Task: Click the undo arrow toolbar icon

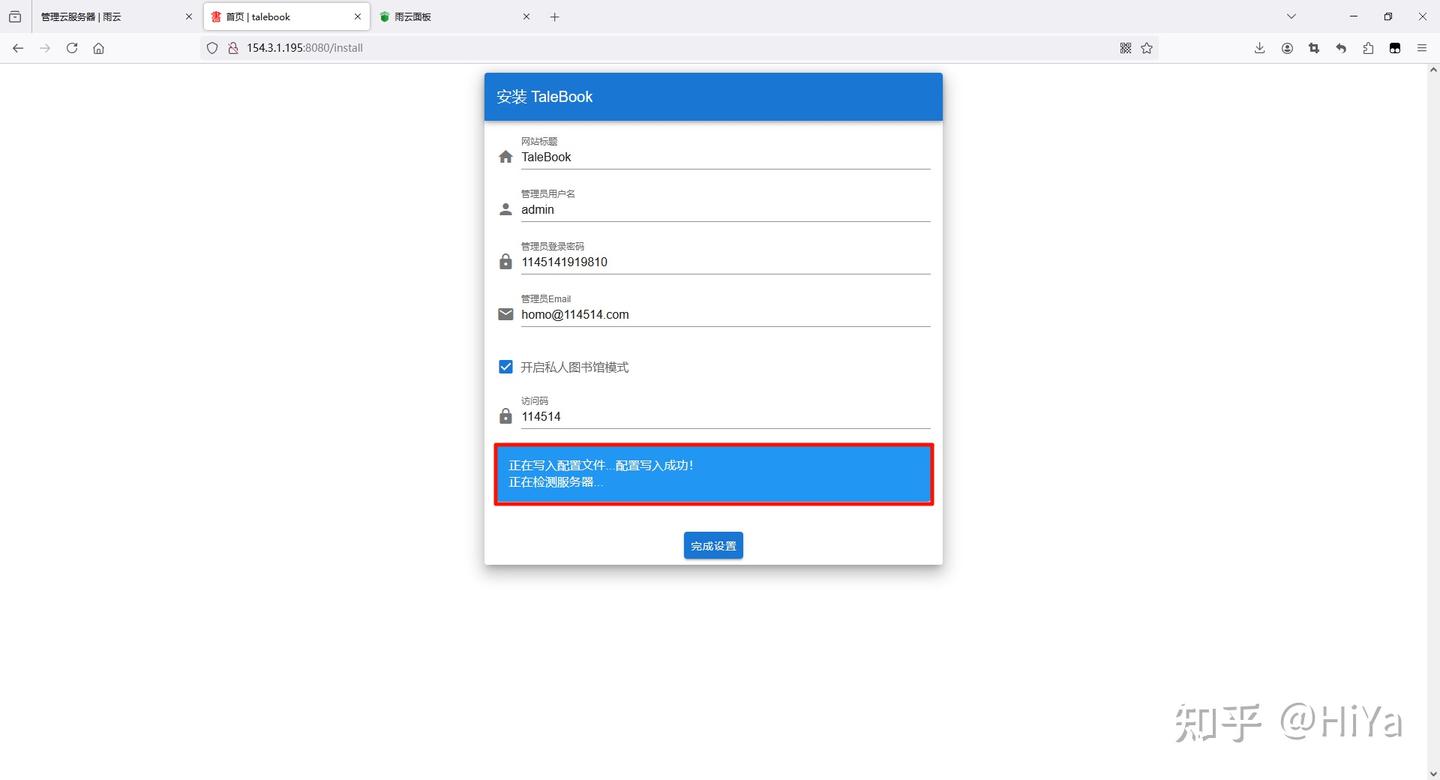Action: pos(1341,48)
